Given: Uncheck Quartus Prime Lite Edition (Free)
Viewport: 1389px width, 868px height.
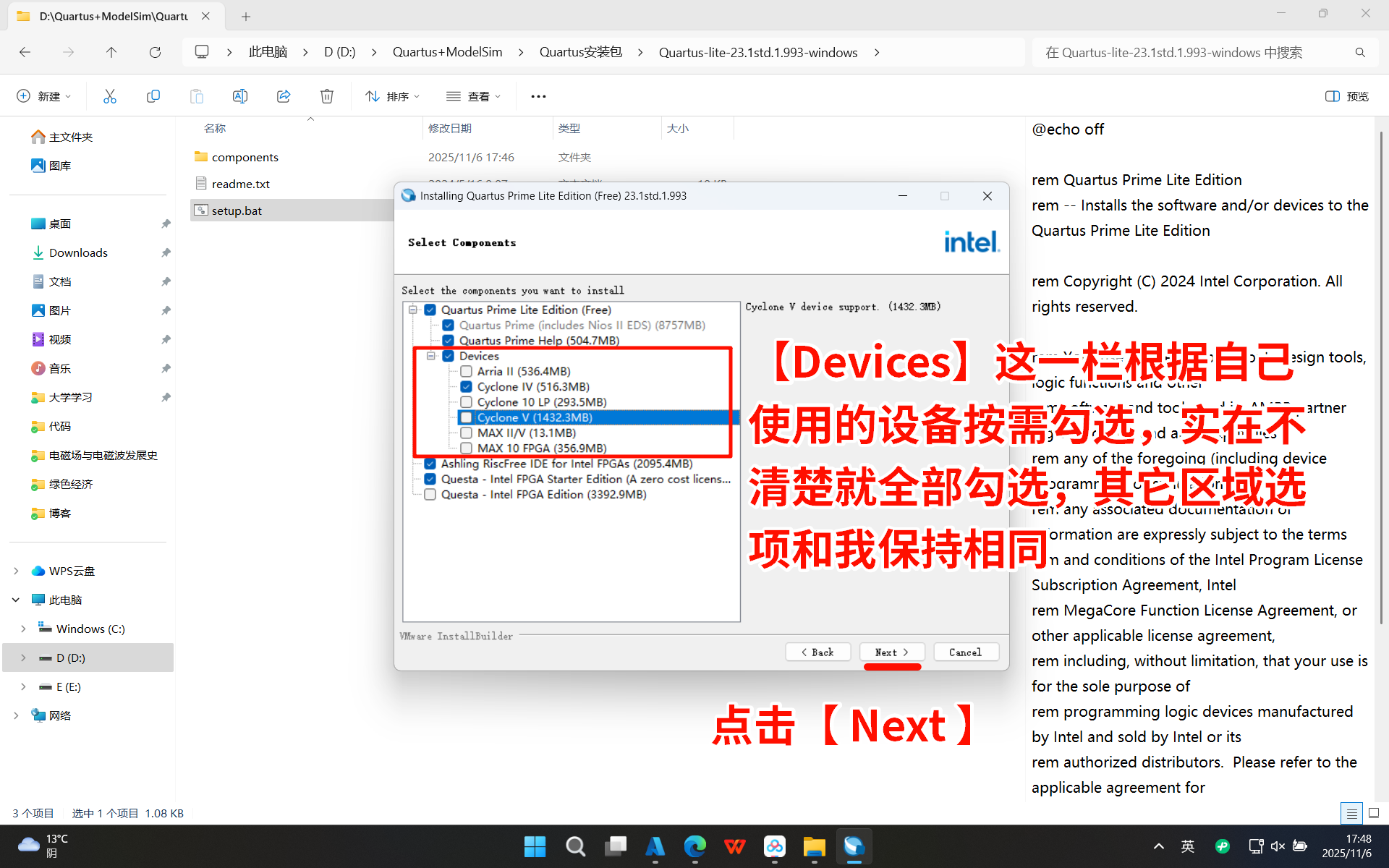Looking at the screenshot, I should coord(430,310).
